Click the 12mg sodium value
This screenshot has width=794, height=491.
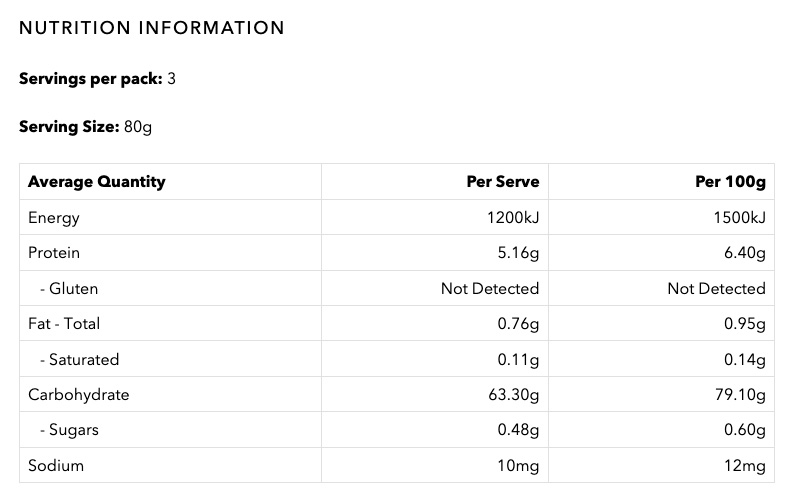(x=744, y=465)
